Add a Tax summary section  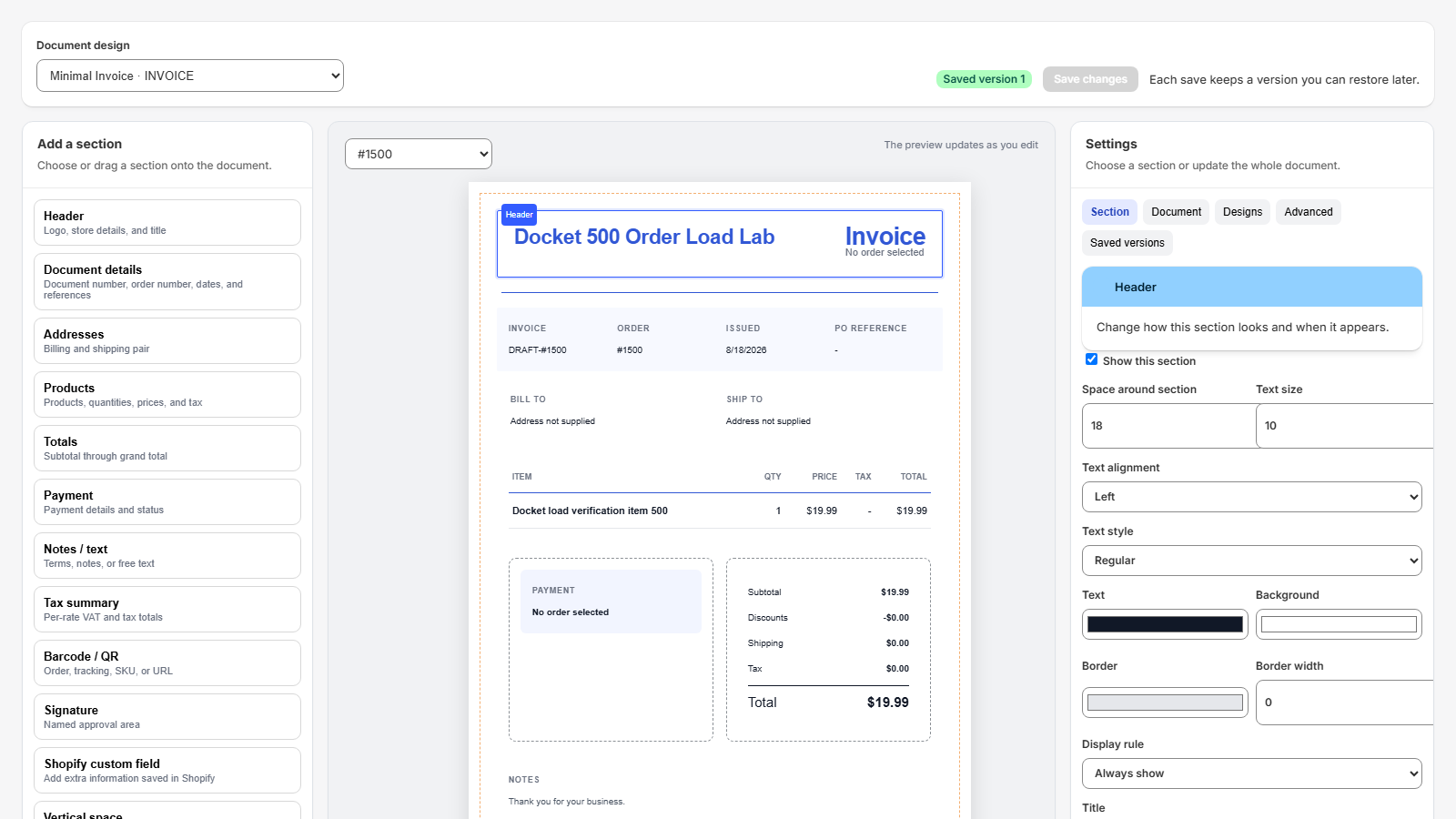tap(167, 609)
